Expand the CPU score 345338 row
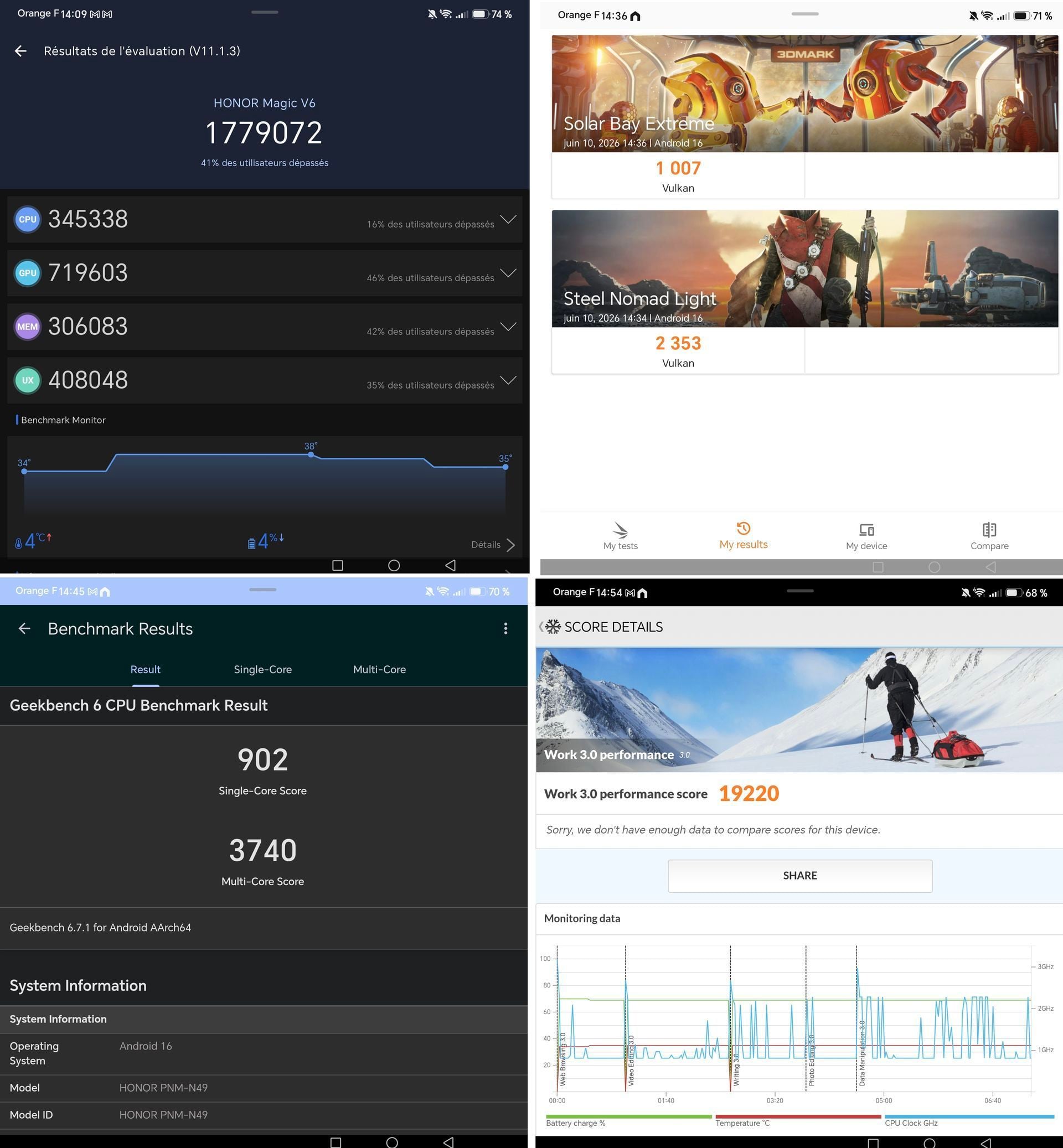Screen dimensions: 1063x1148 265,219
